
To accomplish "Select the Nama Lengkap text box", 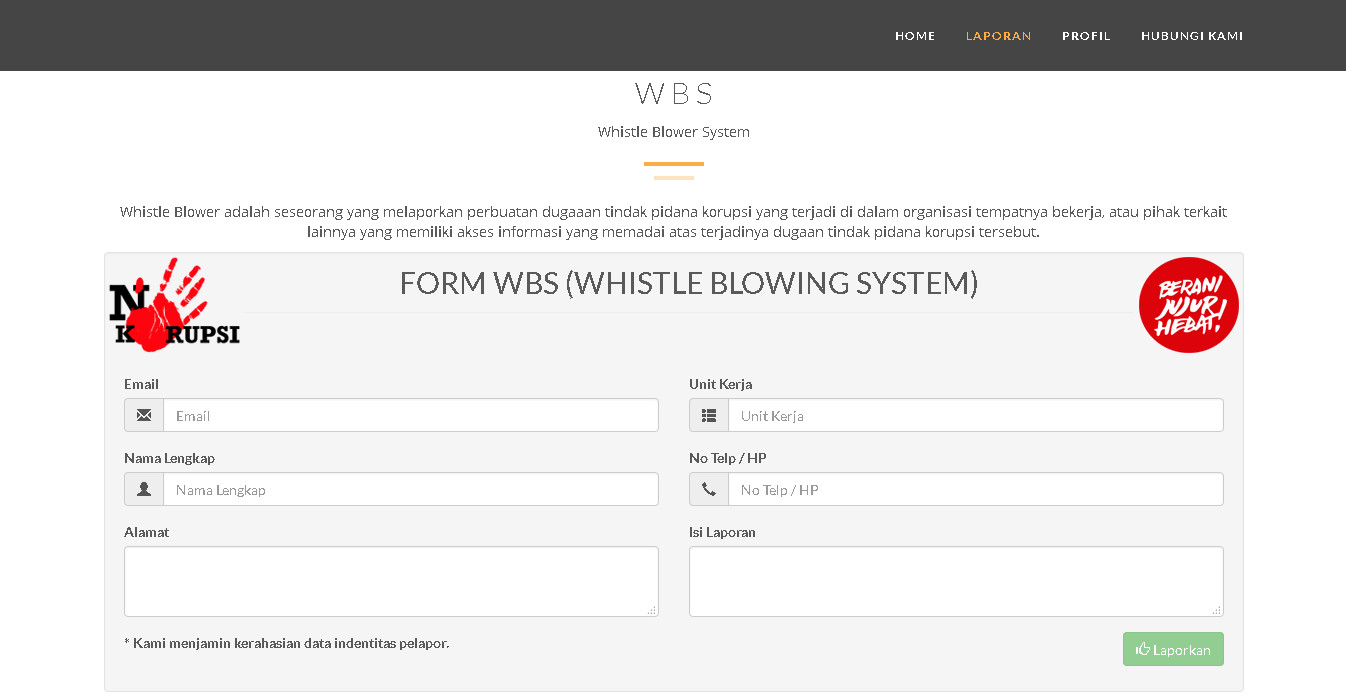I will click(410, 489).
